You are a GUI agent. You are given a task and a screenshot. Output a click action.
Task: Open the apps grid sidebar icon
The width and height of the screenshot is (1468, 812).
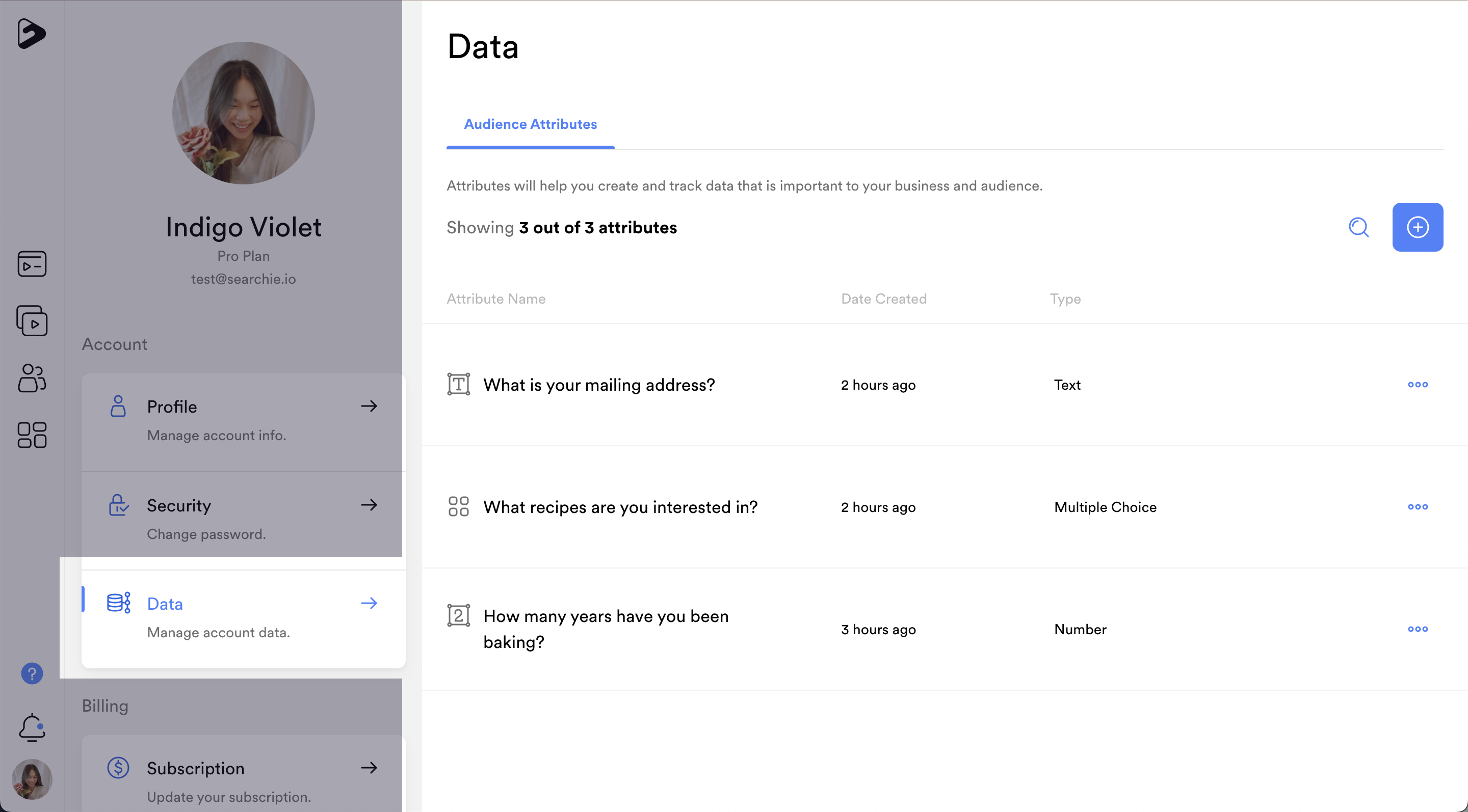click(32, 435)
